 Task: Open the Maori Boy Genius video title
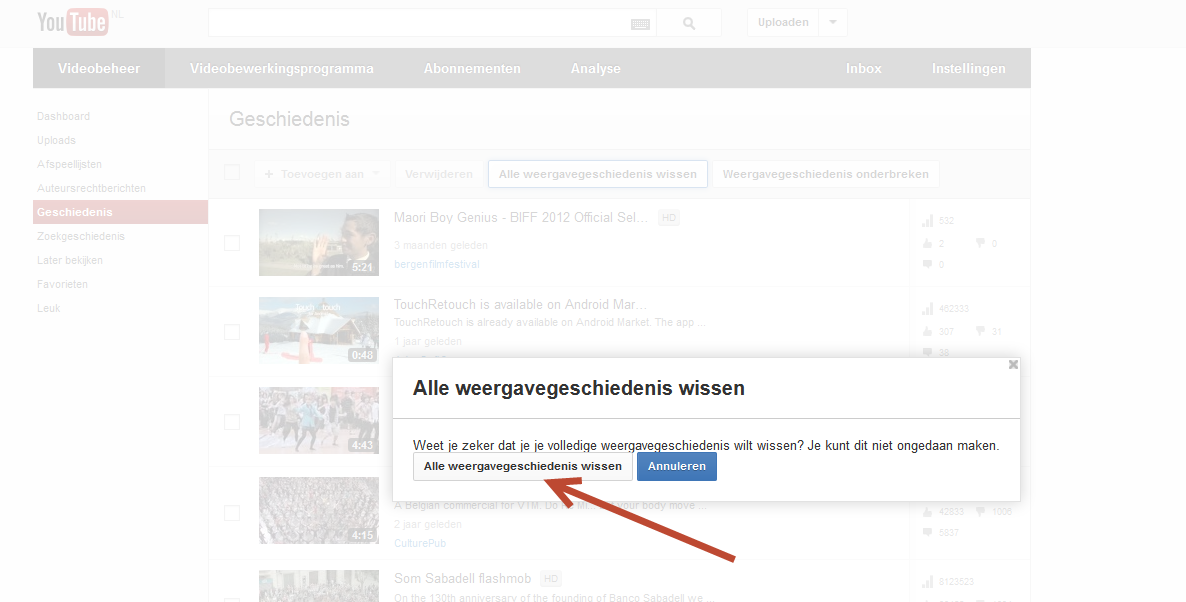[x=521, y=218]
